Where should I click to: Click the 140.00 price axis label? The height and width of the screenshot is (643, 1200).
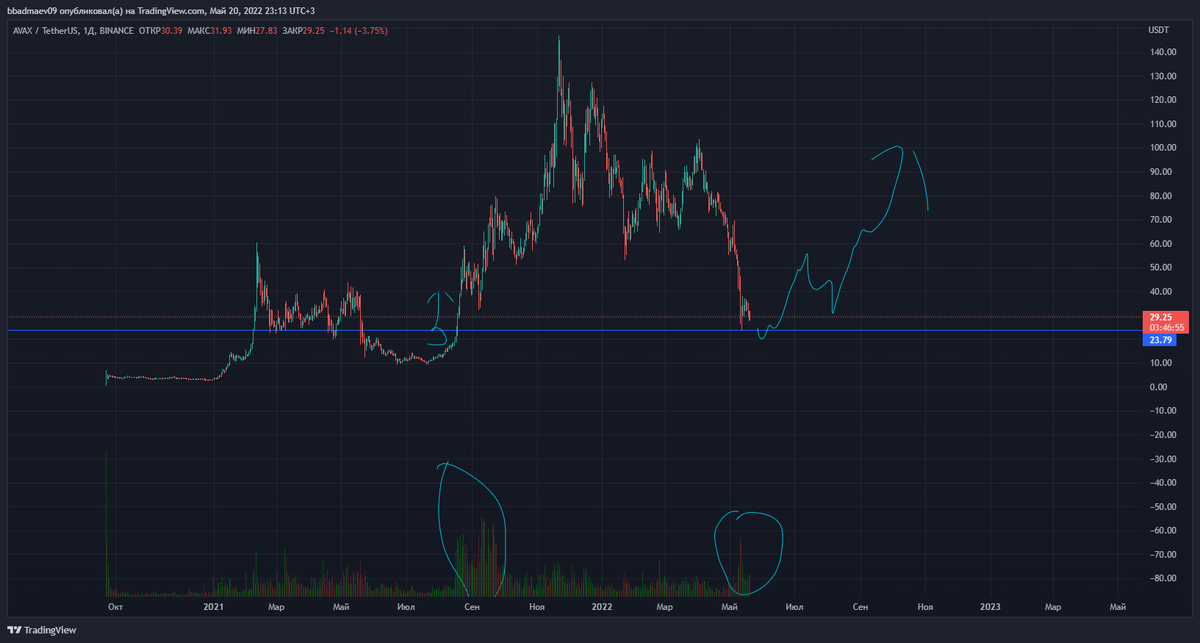[x=1162, y=52]
